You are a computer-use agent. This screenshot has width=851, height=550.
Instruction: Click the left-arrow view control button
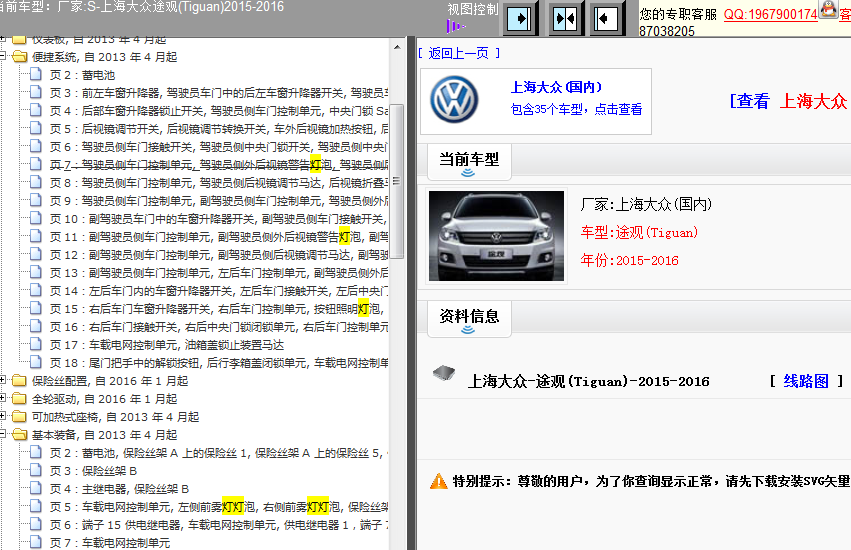(606, 19)
